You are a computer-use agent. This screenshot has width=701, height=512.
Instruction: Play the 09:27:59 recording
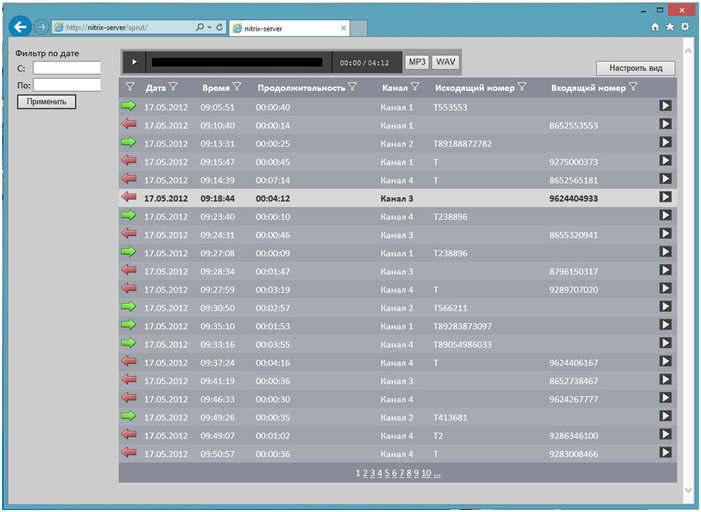(x=665, y=288)
